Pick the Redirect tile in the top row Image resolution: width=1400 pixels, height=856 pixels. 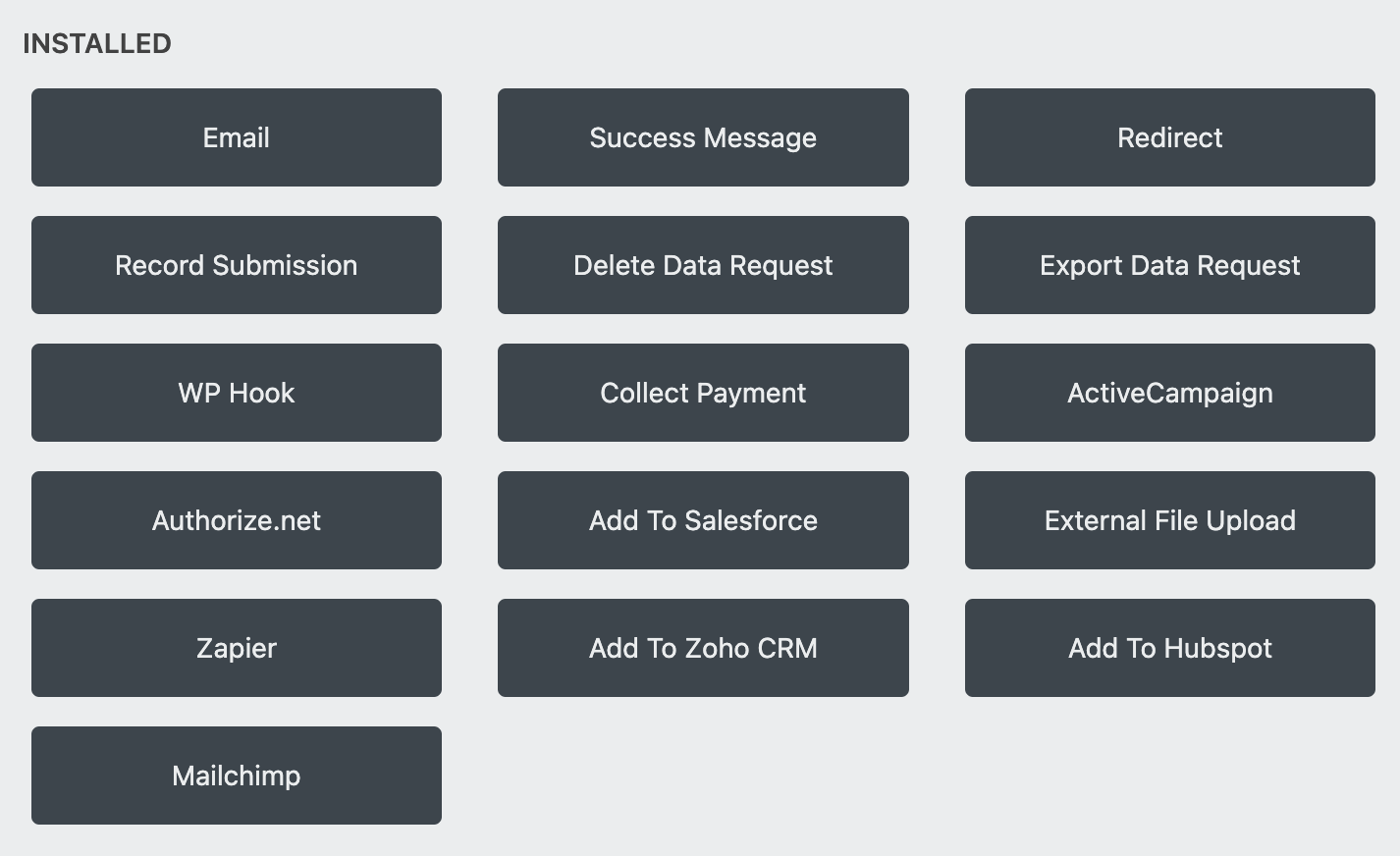point(1168,137)
